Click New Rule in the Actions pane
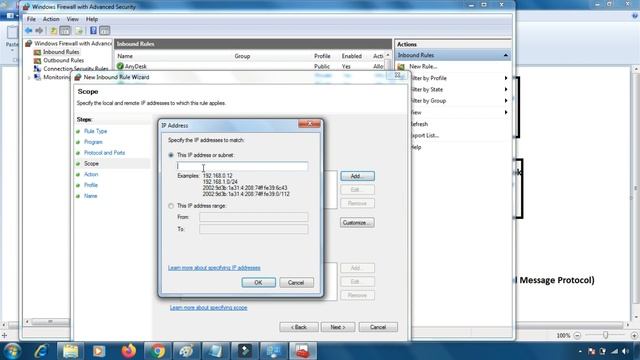 pyautogui.click(x=423, y=67)
